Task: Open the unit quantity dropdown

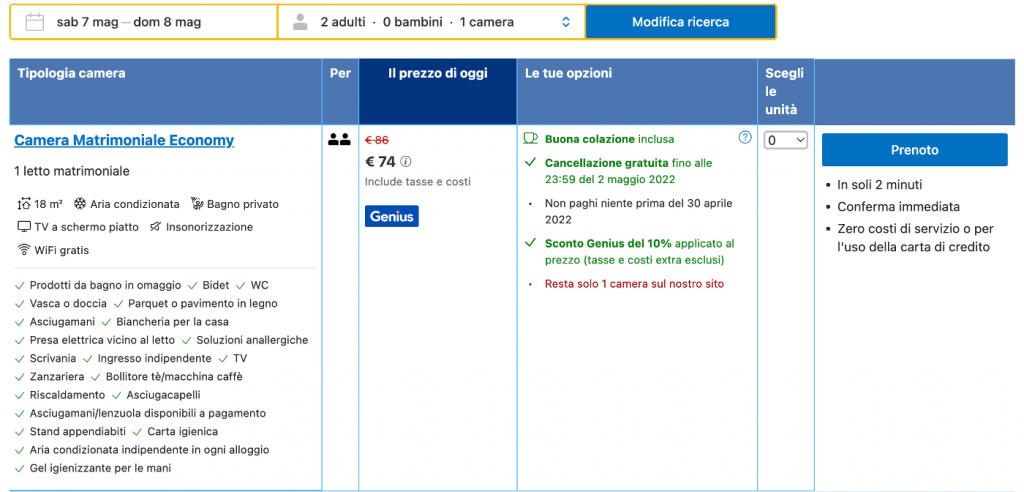Action: tap(785, 141)
